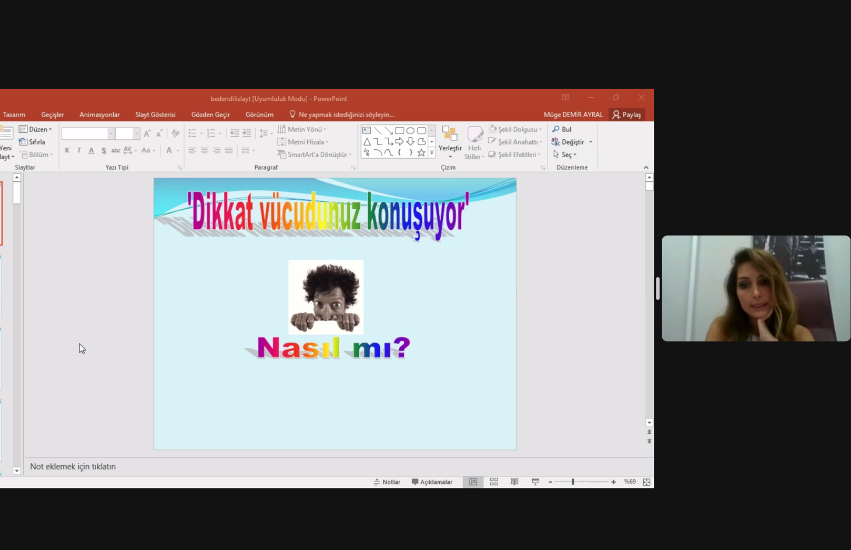Image resolution: width=851 pixels, height=550 pixels.
Task: Center text in Paragraf group
Action: pos(205,150)
